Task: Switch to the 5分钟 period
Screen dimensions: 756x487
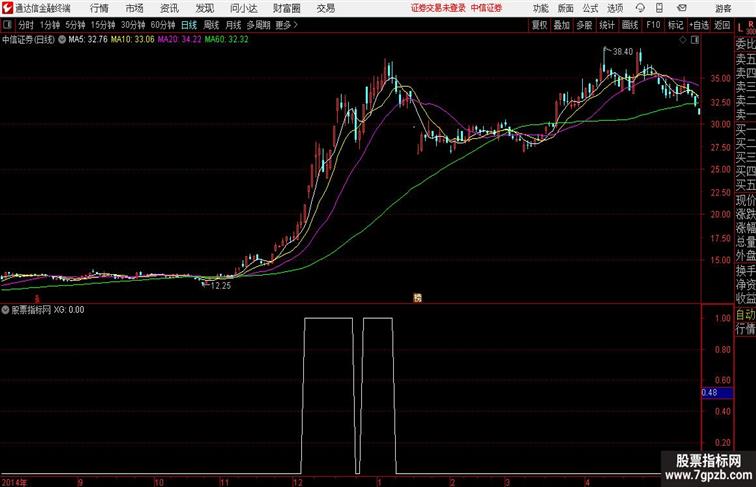Action: 75,25
